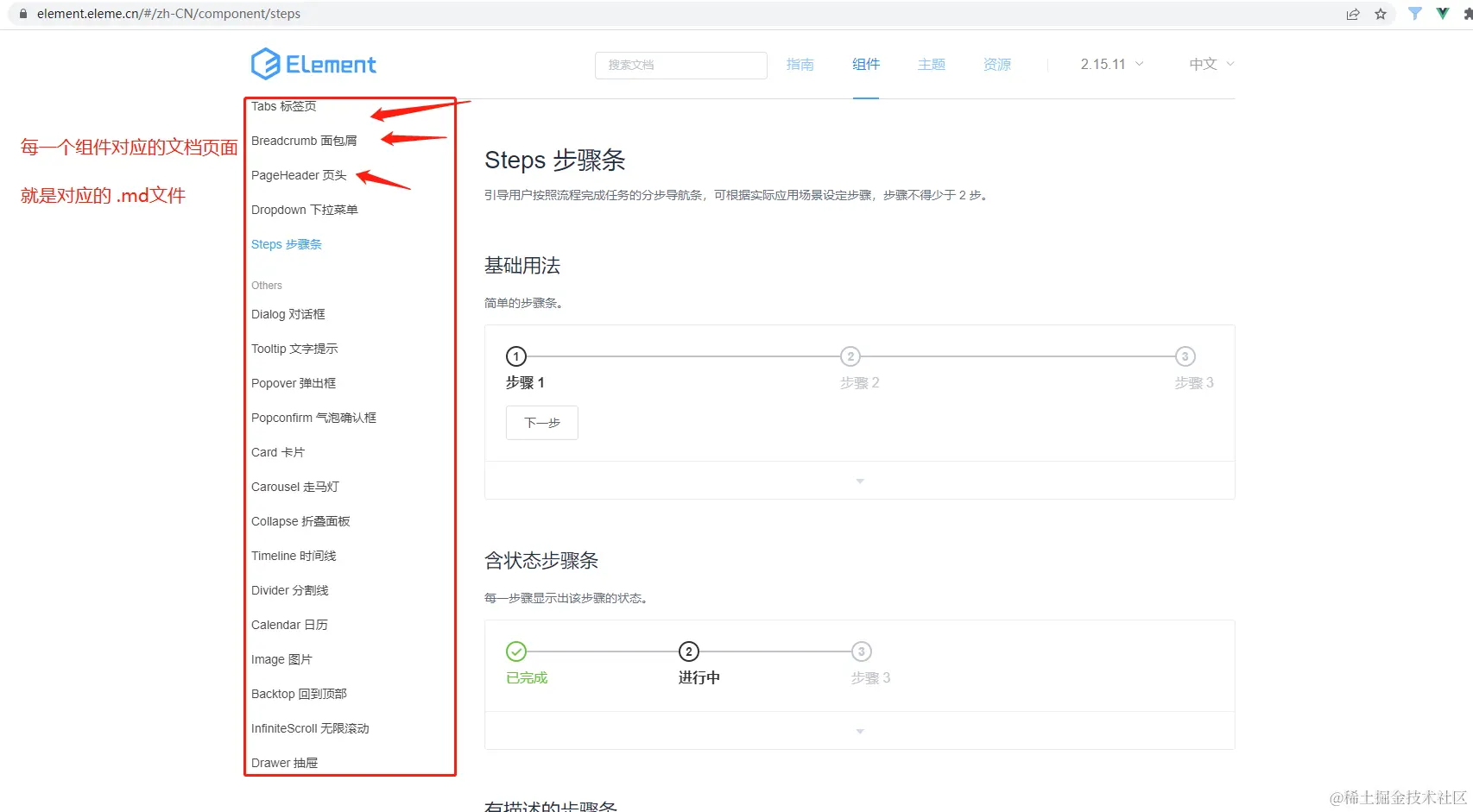
Task: Open Timeline 时间线 in sidebar
Action: pyautogui.click(x=294, y=556)
